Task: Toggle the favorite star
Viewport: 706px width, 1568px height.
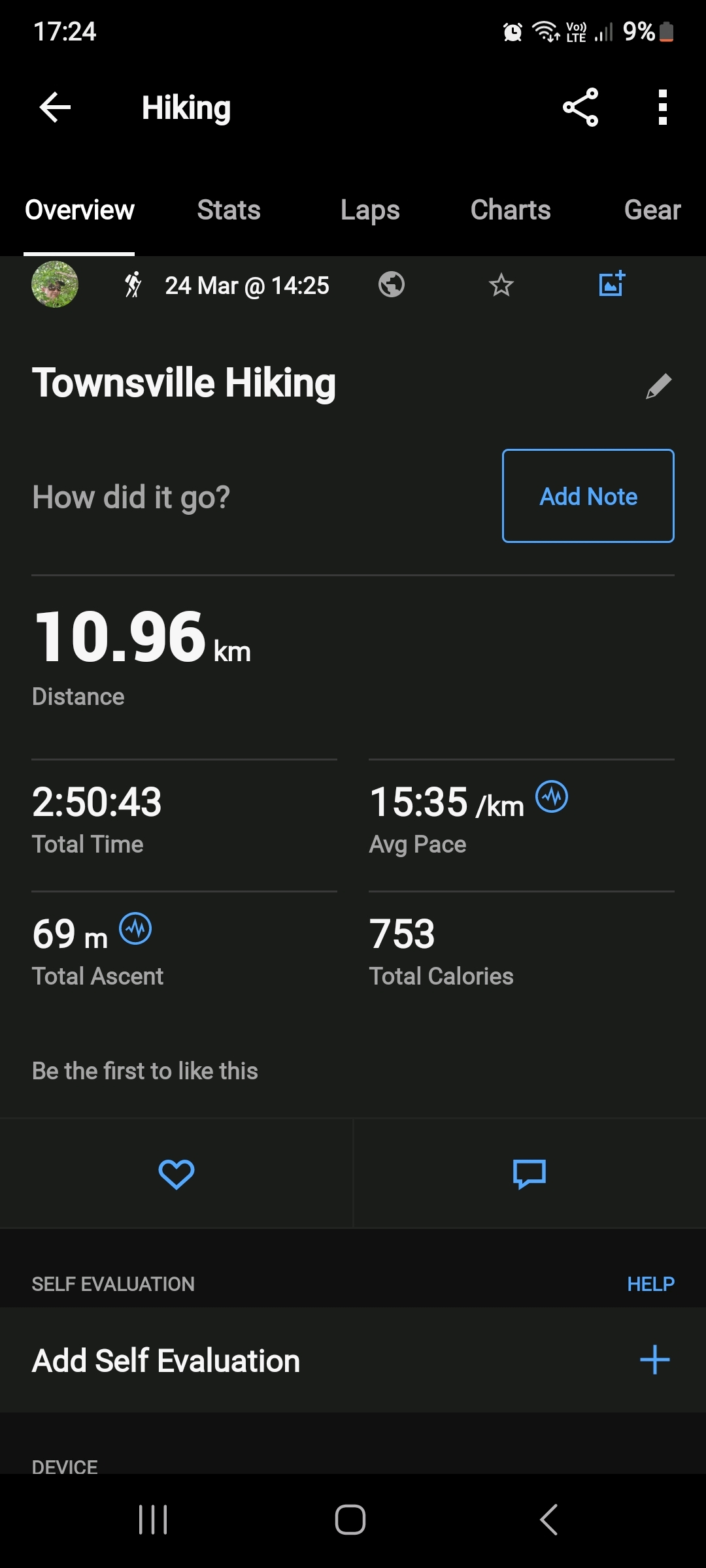Action: pyautogui.click(x=501, y=285)
